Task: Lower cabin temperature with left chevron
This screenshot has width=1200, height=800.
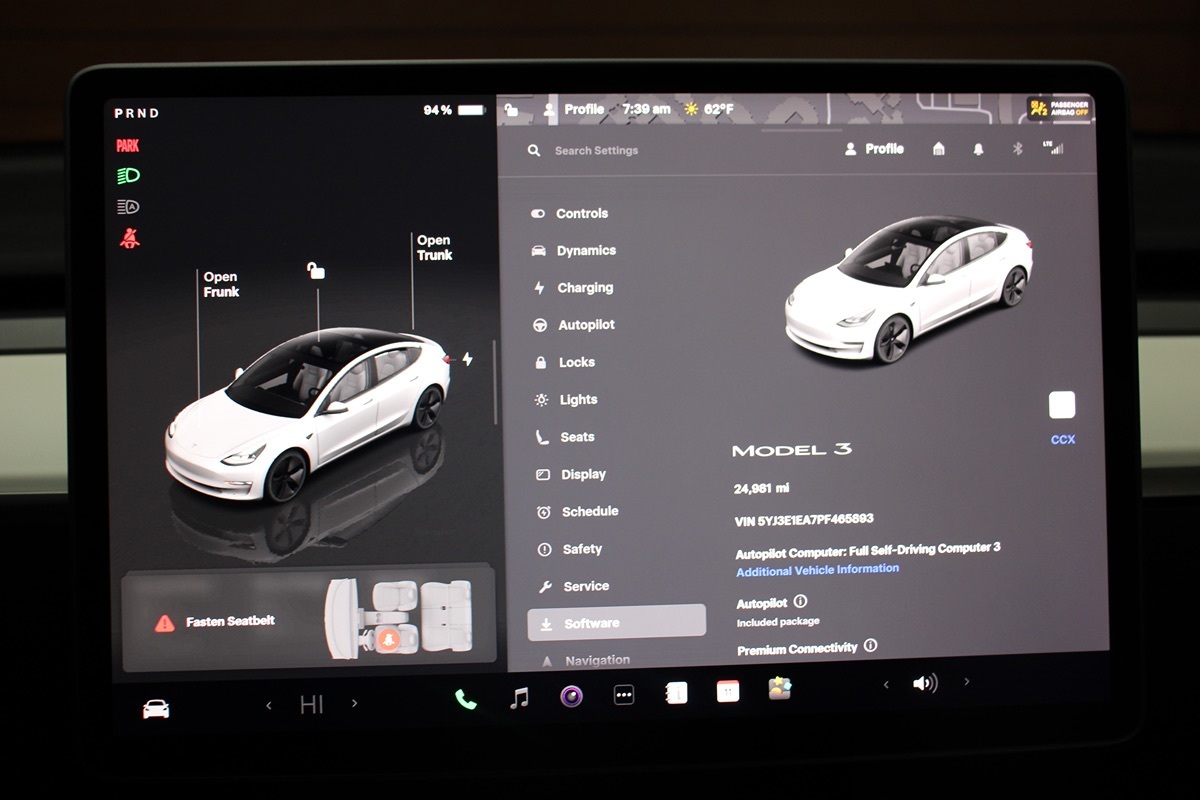Action: 268,705
